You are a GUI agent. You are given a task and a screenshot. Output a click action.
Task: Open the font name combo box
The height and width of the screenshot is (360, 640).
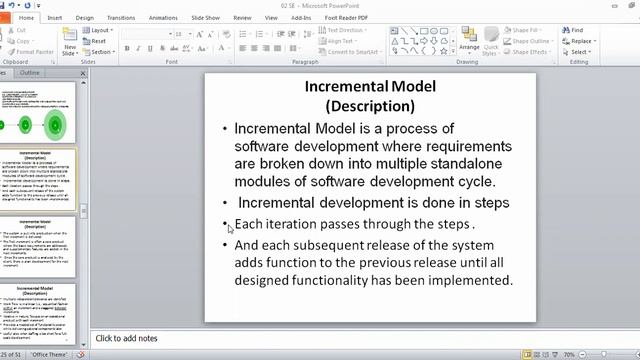147,35
